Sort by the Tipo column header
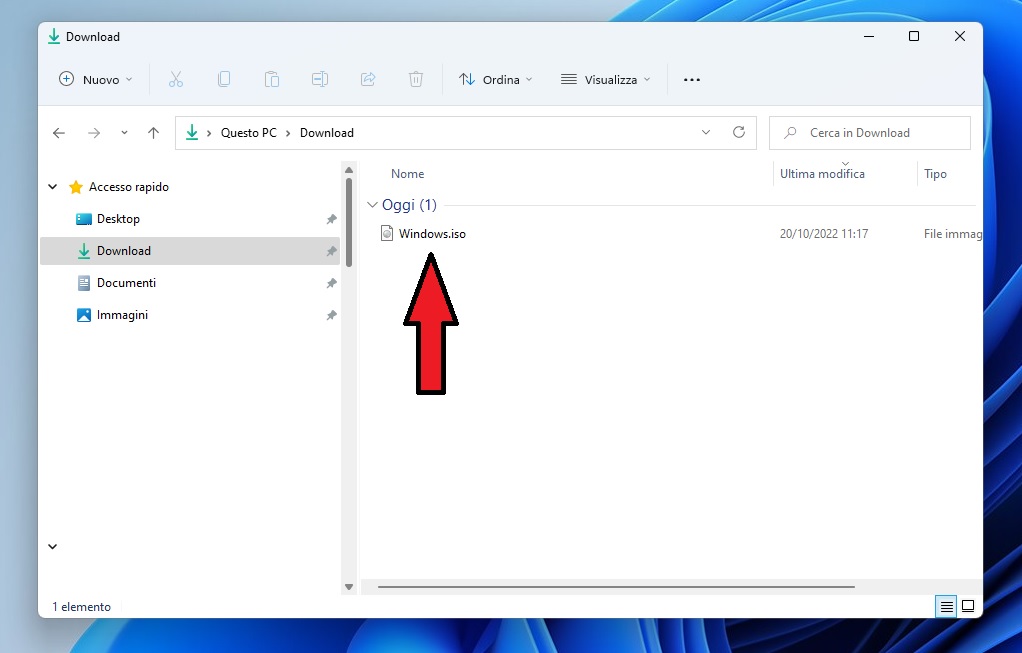 935,174
